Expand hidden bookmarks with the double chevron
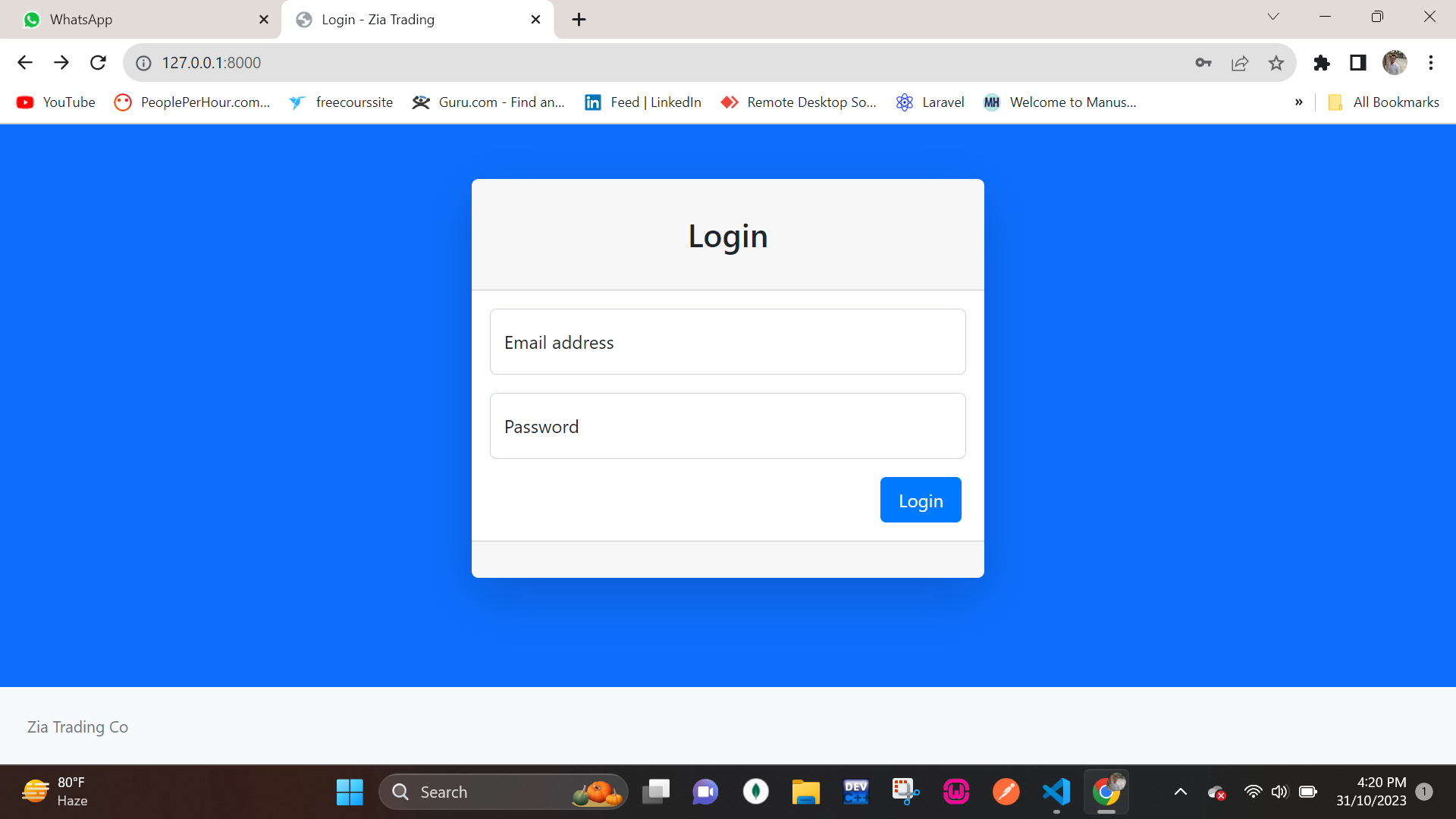Image resolution: width=1456 pixels, height=819 pixels. click(x=1299, y=102)
